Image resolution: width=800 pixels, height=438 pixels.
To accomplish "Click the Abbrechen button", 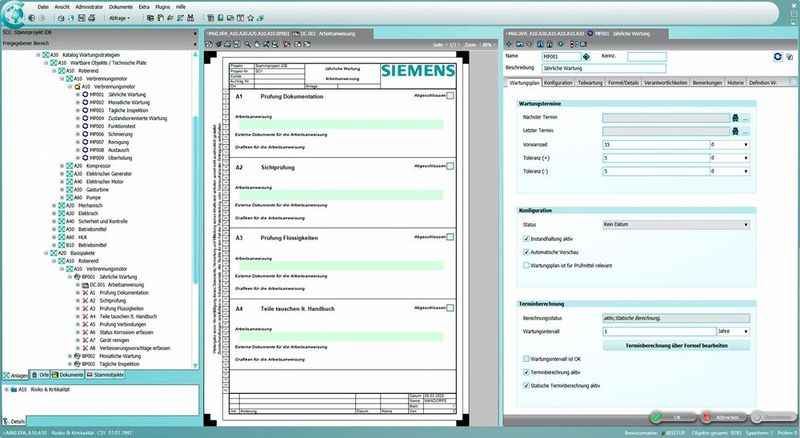I will (723, 417).
